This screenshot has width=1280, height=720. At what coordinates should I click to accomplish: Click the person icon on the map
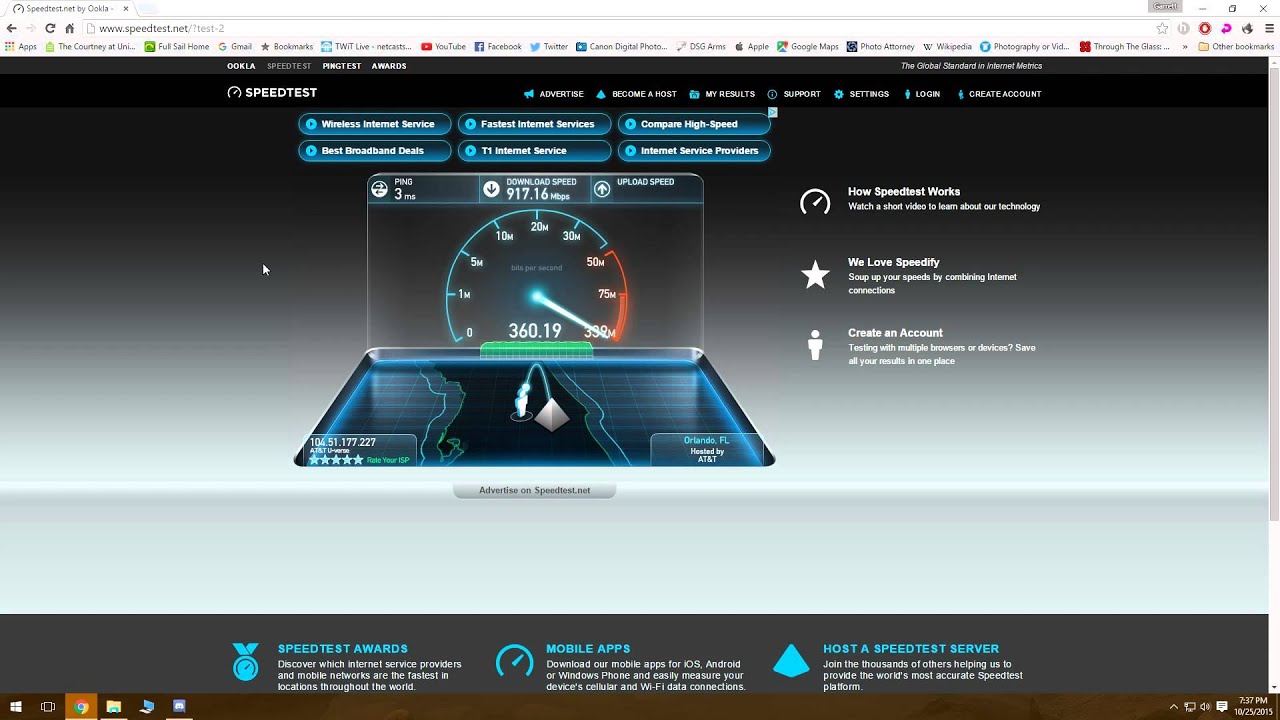[521, 401]
